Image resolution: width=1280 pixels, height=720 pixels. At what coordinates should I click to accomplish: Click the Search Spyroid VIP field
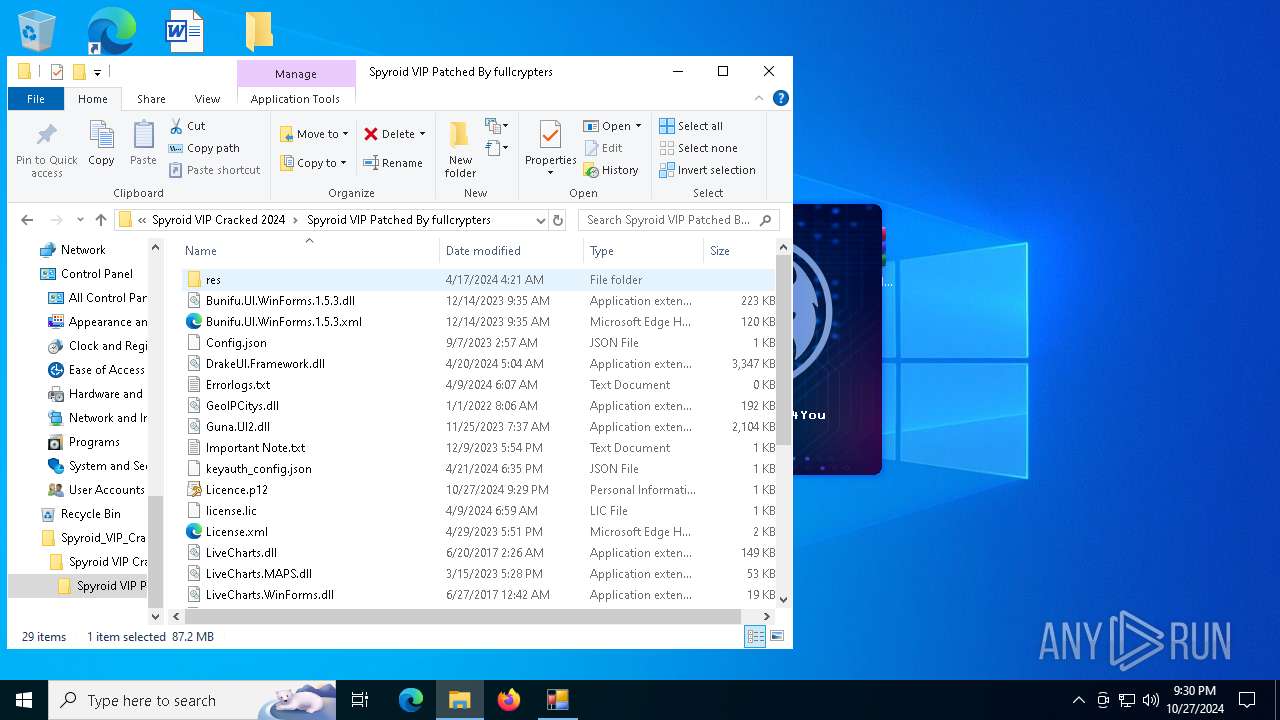point(678,220)
